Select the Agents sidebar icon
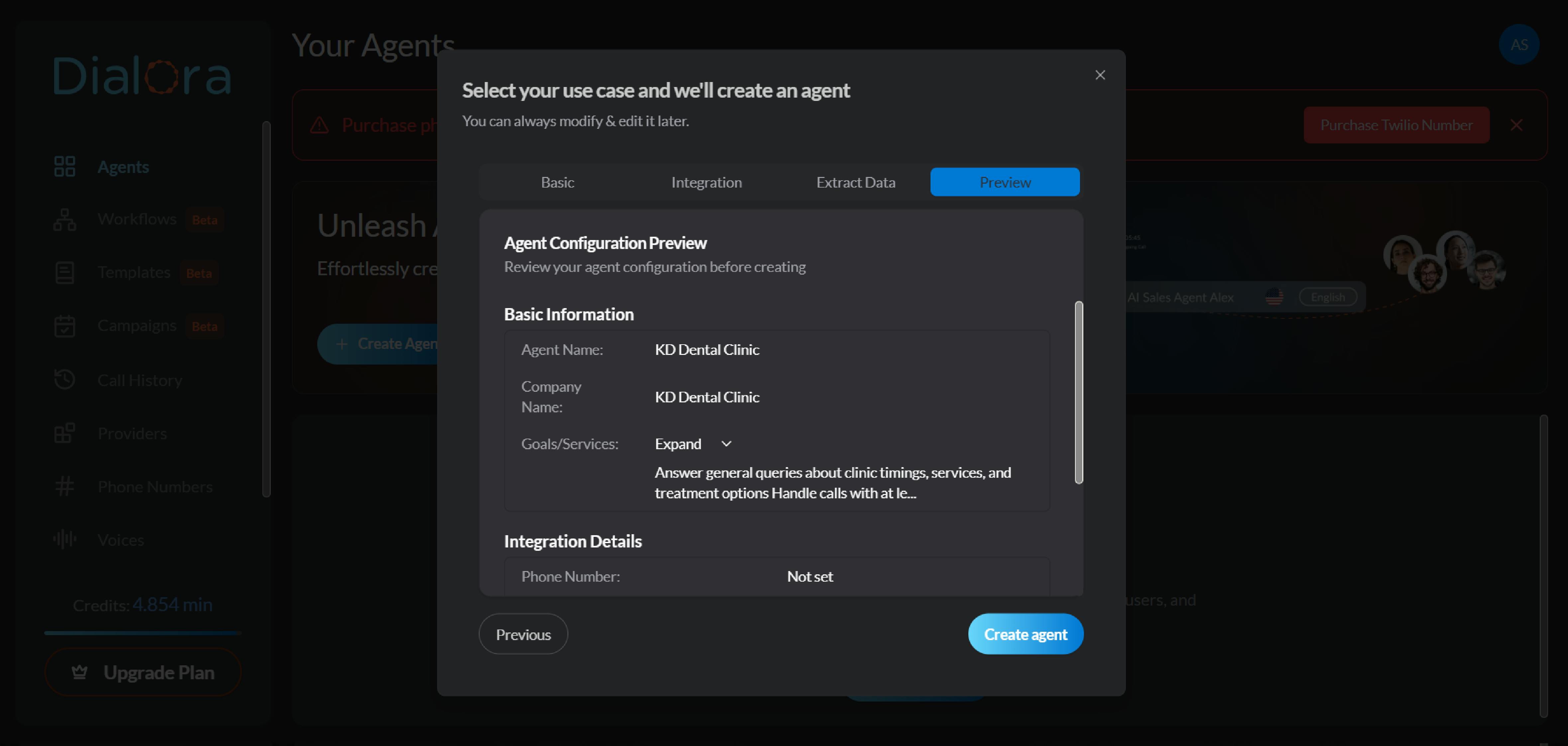Viewport: 1568px width, 746px height. pyautogui.click(x=64, y=166)
